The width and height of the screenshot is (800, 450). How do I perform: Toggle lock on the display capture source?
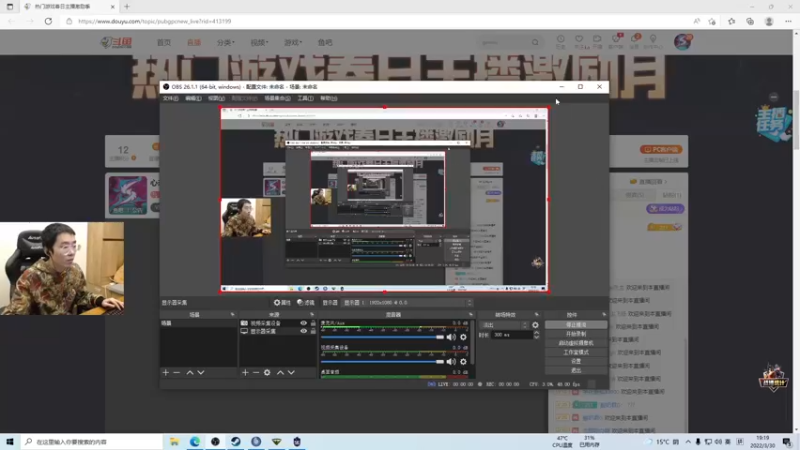click(x=313, y=331)
